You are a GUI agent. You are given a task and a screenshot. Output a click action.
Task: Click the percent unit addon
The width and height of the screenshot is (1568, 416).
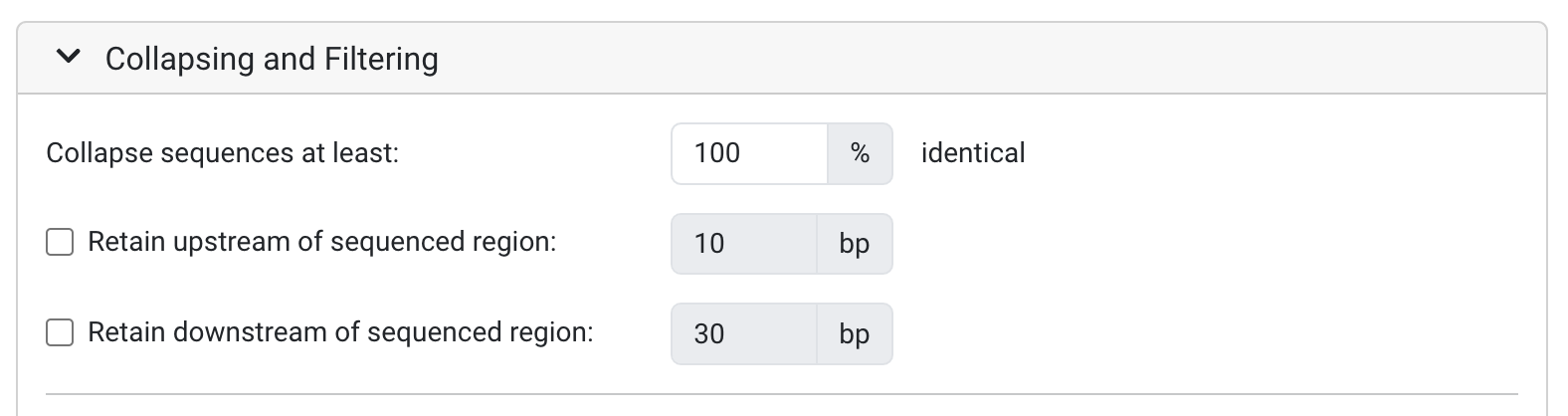pyautogui.click(x=860, y=153)
